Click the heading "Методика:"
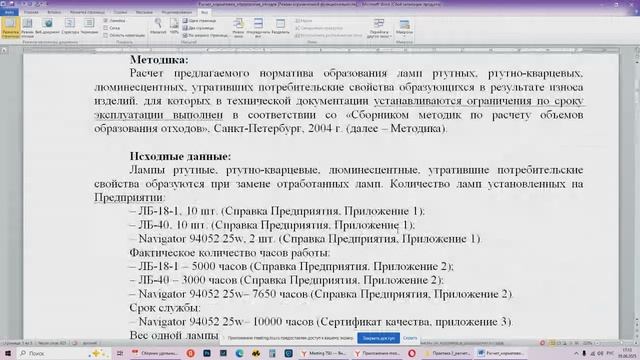Viewport: 640px width, 360px height. coord(159,60)
